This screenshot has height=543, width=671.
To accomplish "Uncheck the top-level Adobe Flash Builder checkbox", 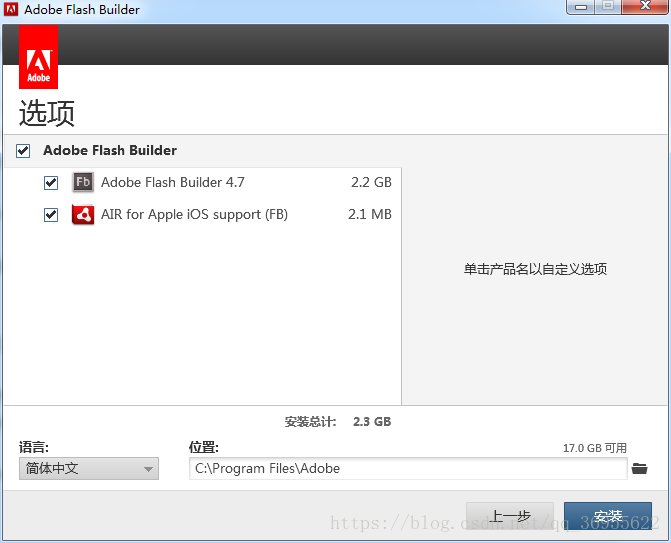I will [x=23, y=151].
